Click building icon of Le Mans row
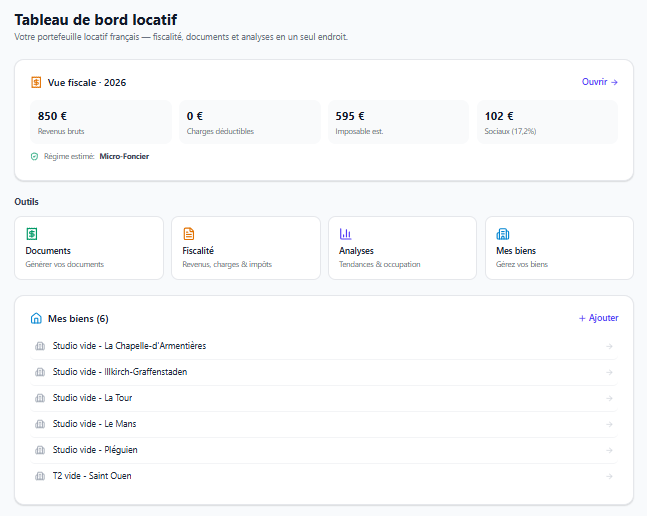 click(40, 424)
